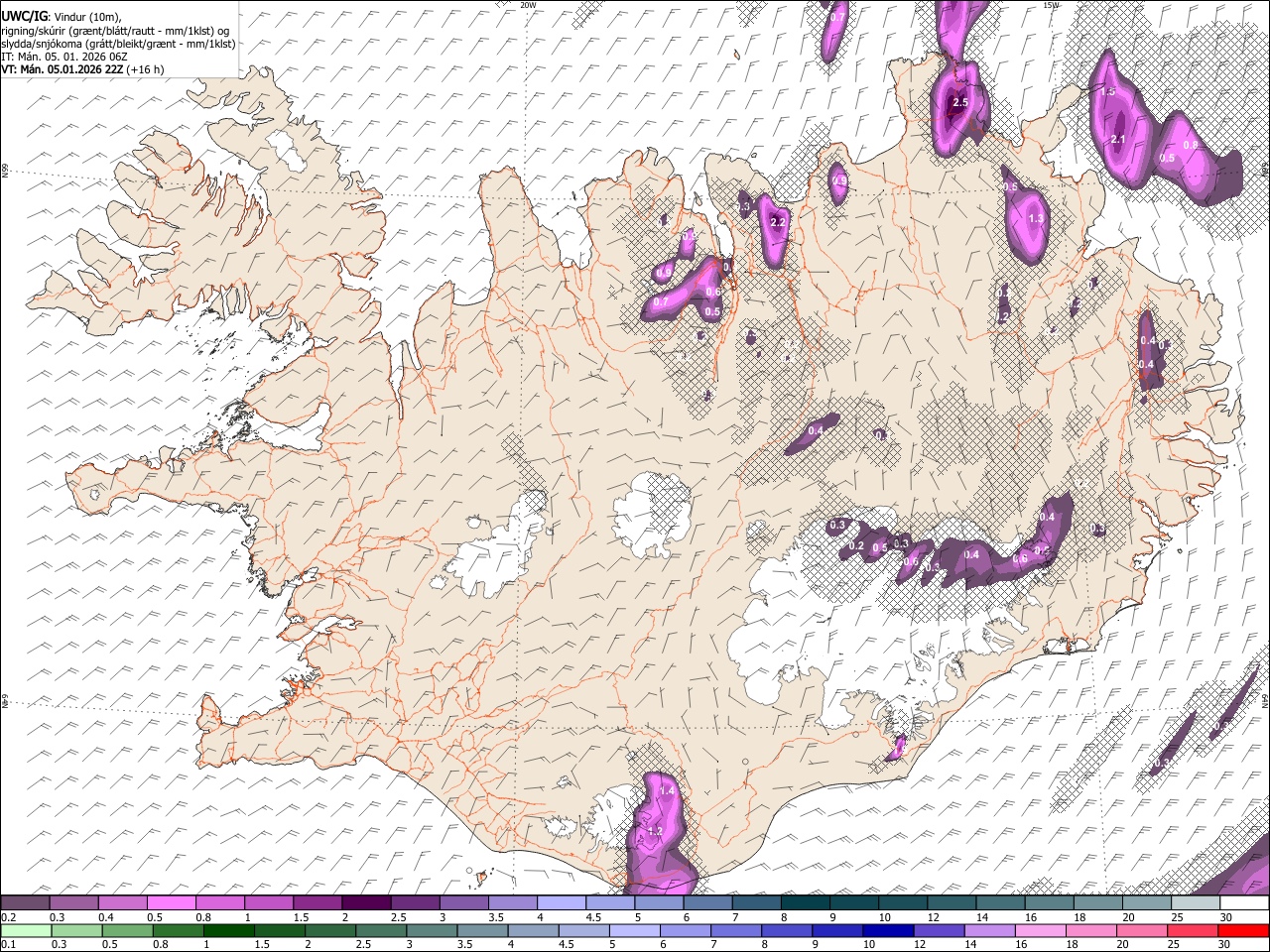The width and height of the screenshot is (1270, 952).
Task: Click the darkest purple 2 snow legend swatch
Action: pos(366,902)
